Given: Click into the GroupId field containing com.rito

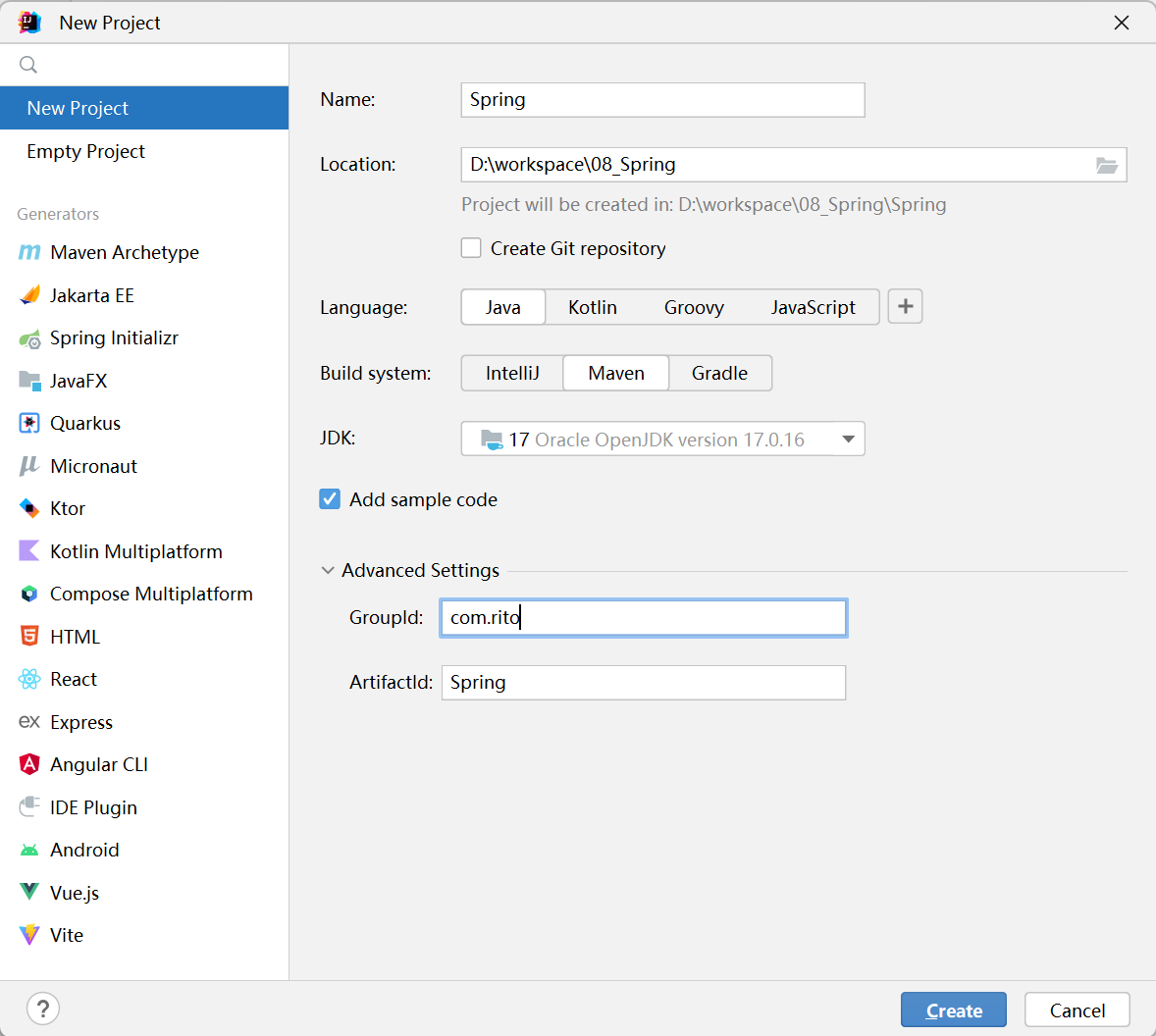Looking at the screenshot, I should pyautogui.click(x=644, y=617).
